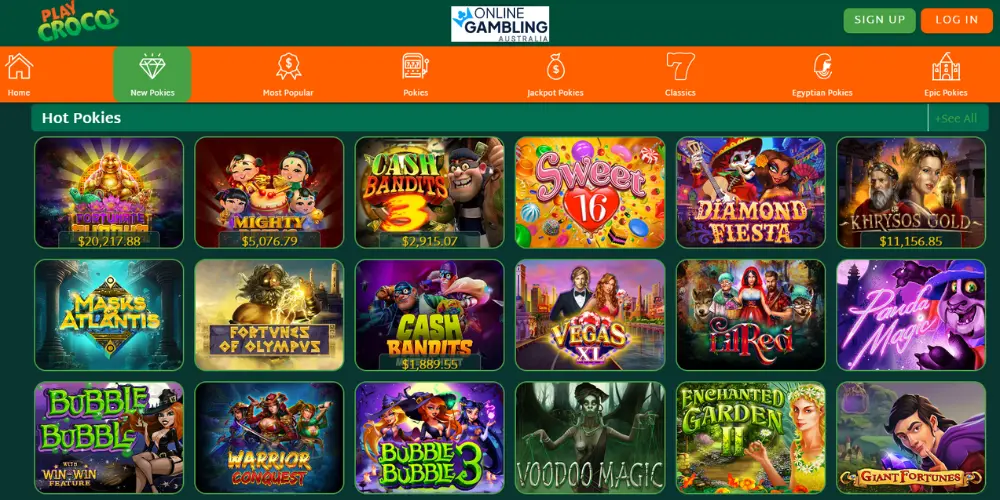
Task: Launch the Cash Bandits 3 game
Action: click(x=430, y=193)
